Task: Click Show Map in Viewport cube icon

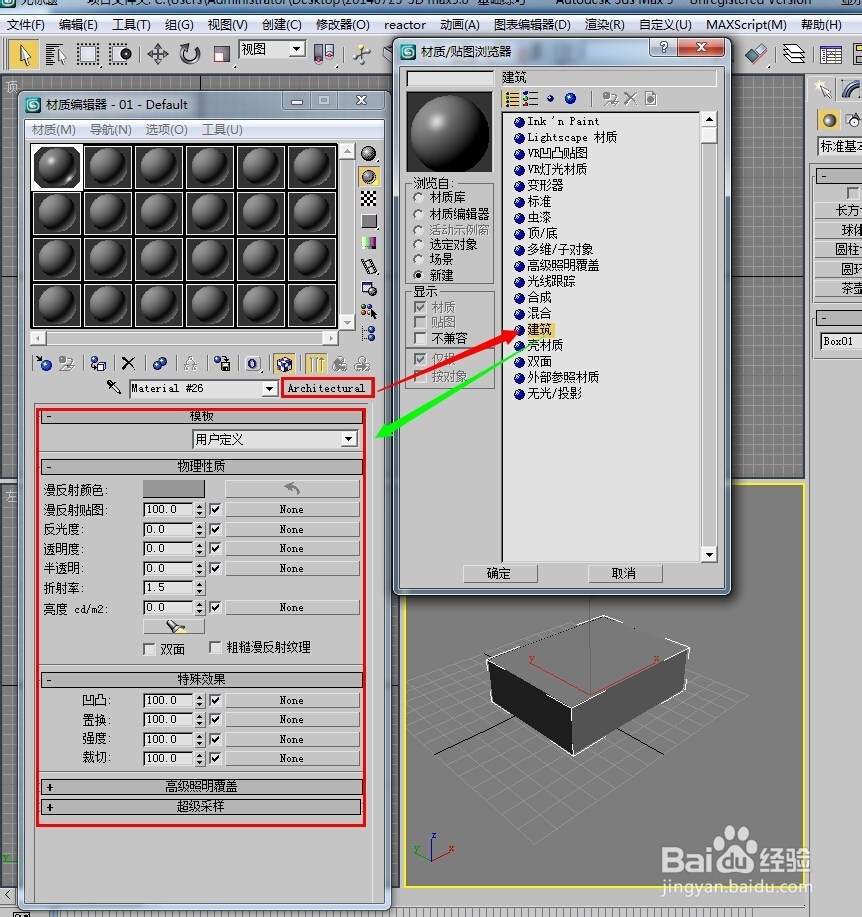Action: coord(284,364)
